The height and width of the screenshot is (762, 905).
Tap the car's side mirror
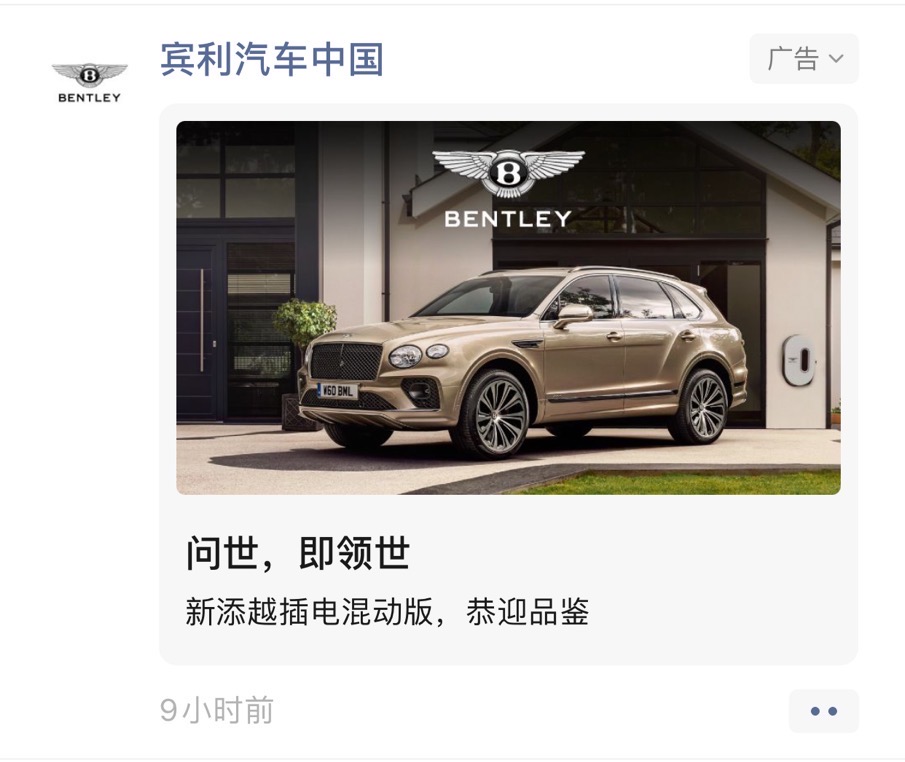[x=572, y=315]
